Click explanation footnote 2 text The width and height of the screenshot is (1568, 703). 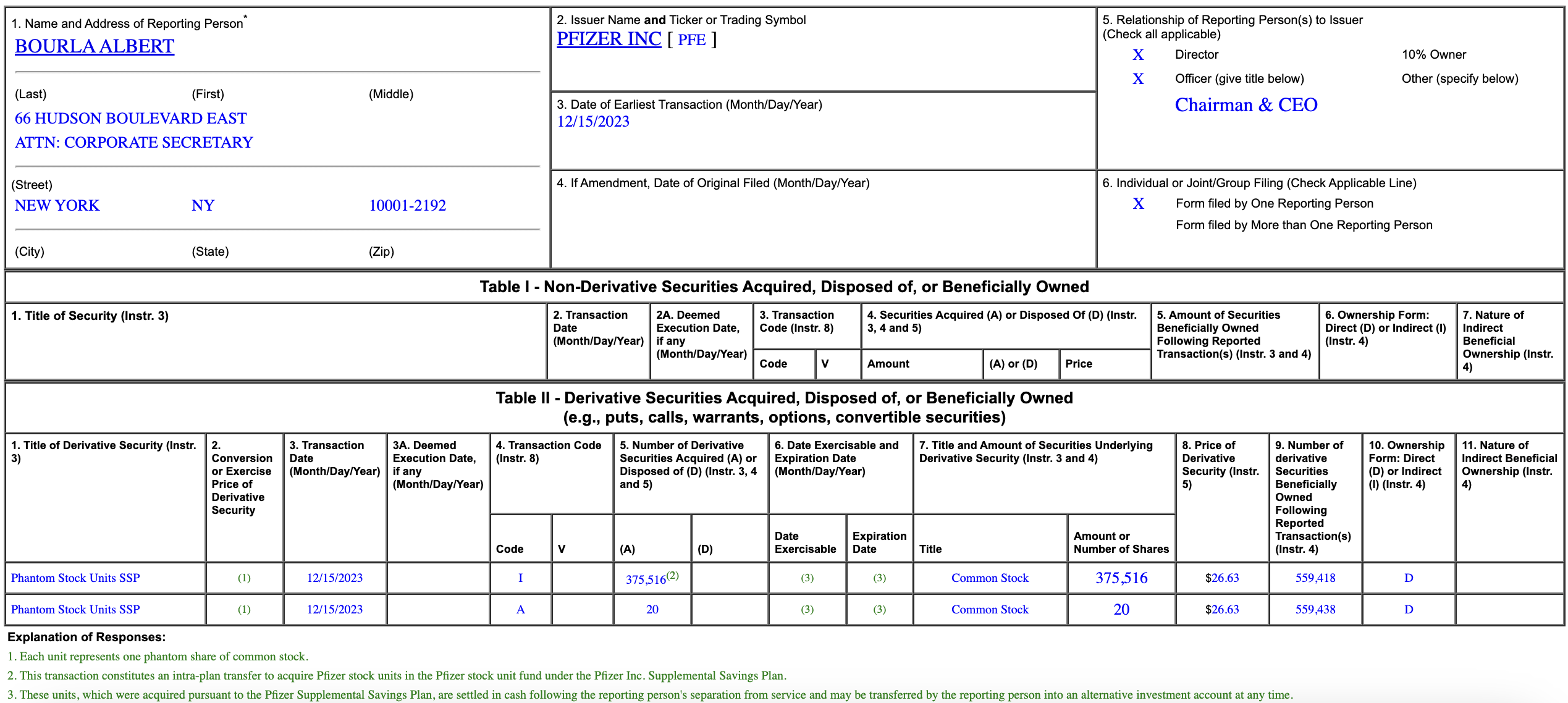[x=397, y=676]
